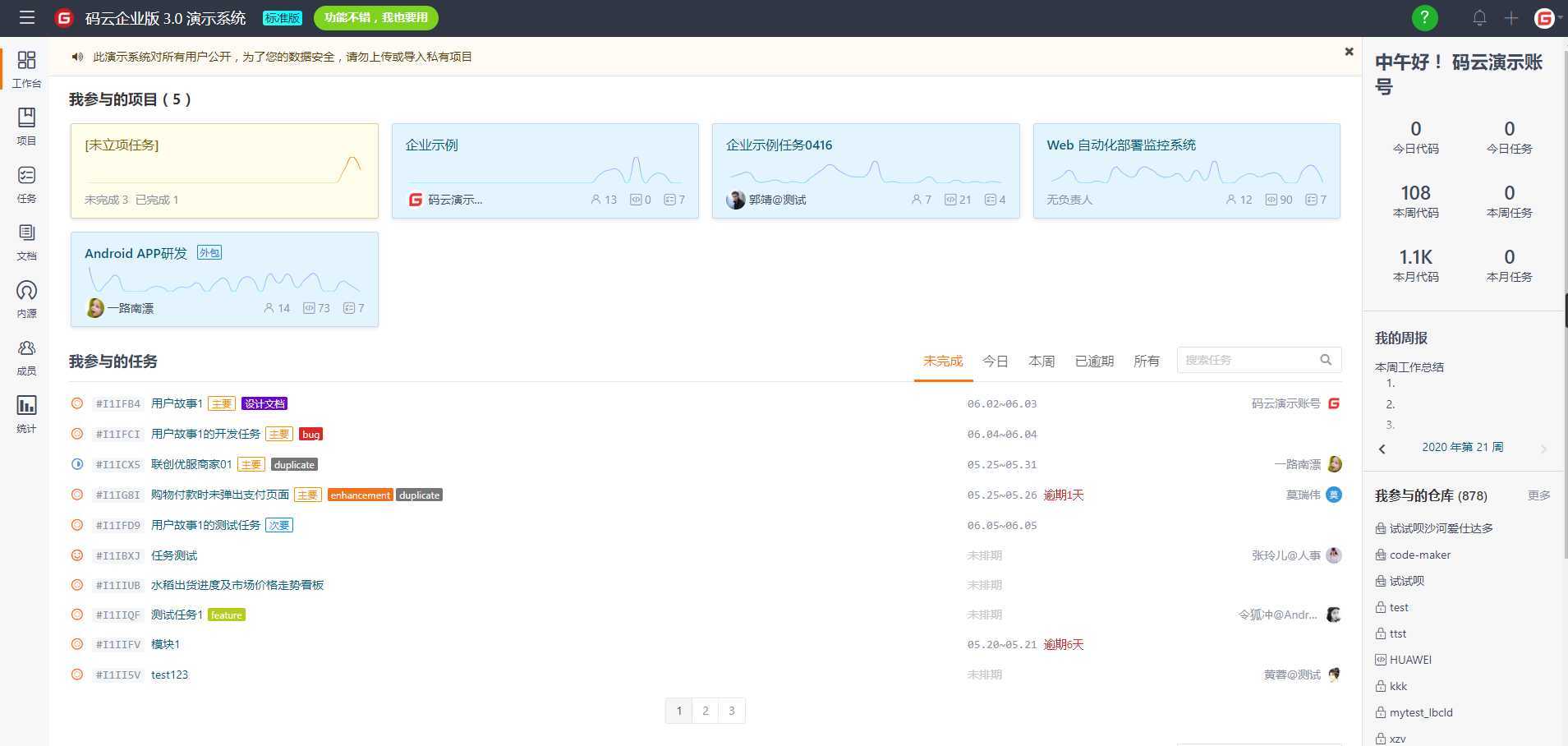Toggle status circle of task #I1ICX5
1568x746 pixels.
pyautogui.click(x=77, y=464)
